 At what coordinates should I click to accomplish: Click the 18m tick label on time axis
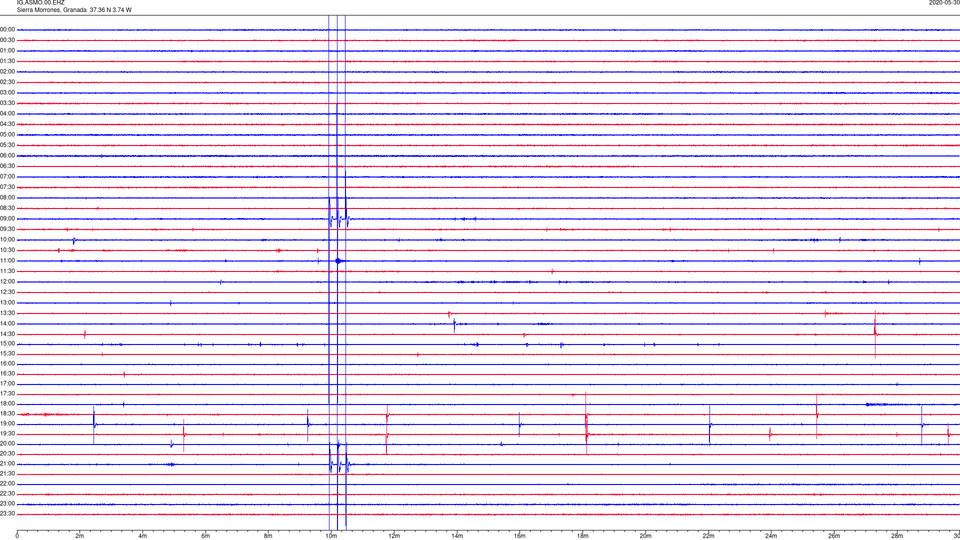tap(582, 536)
